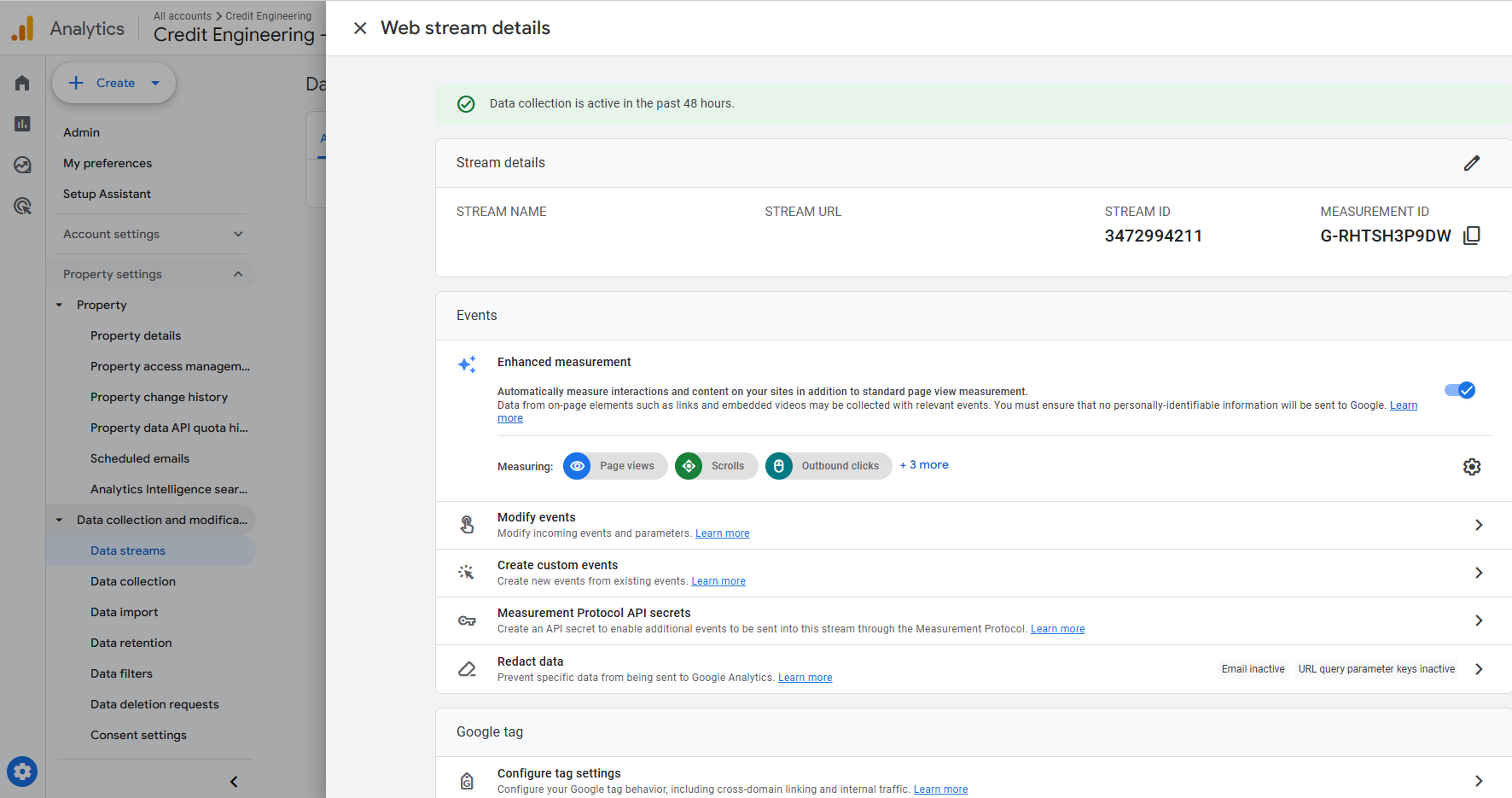Open Setup Assistant menu item

click(x=107, y=194)
